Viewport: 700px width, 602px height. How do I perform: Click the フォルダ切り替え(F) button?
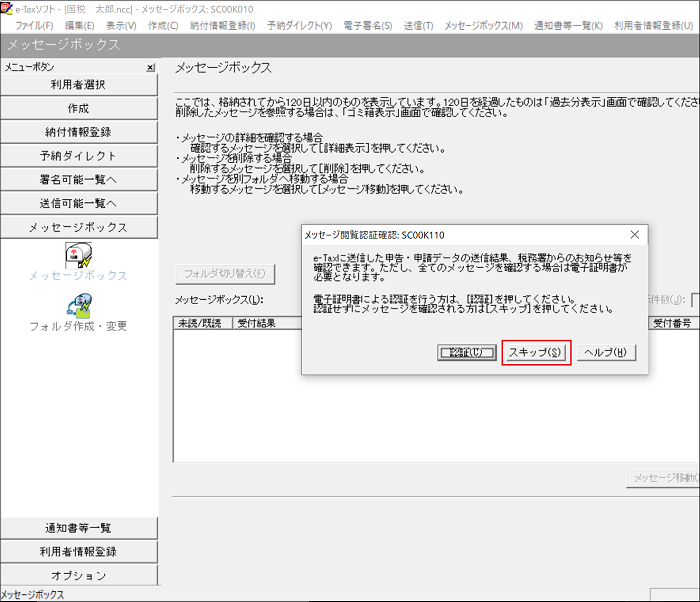click(x=225, y=274)
